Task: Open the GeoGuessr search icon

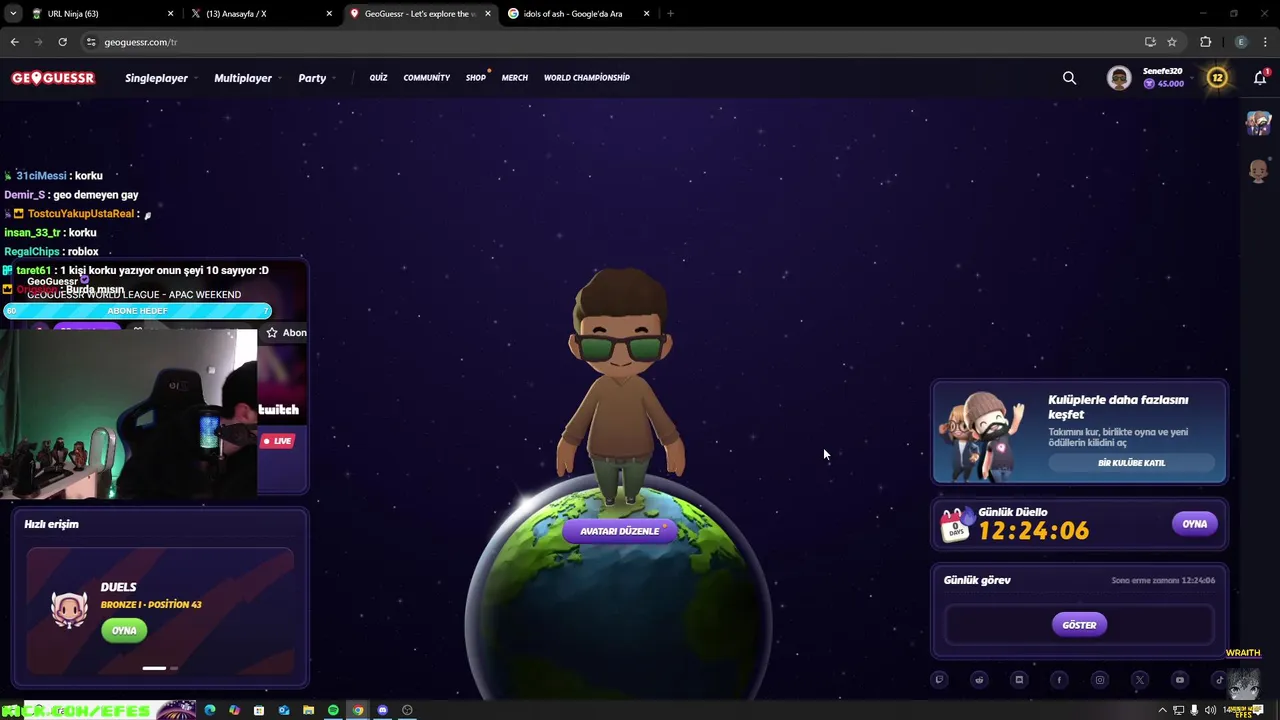Action: (1069, 78)
